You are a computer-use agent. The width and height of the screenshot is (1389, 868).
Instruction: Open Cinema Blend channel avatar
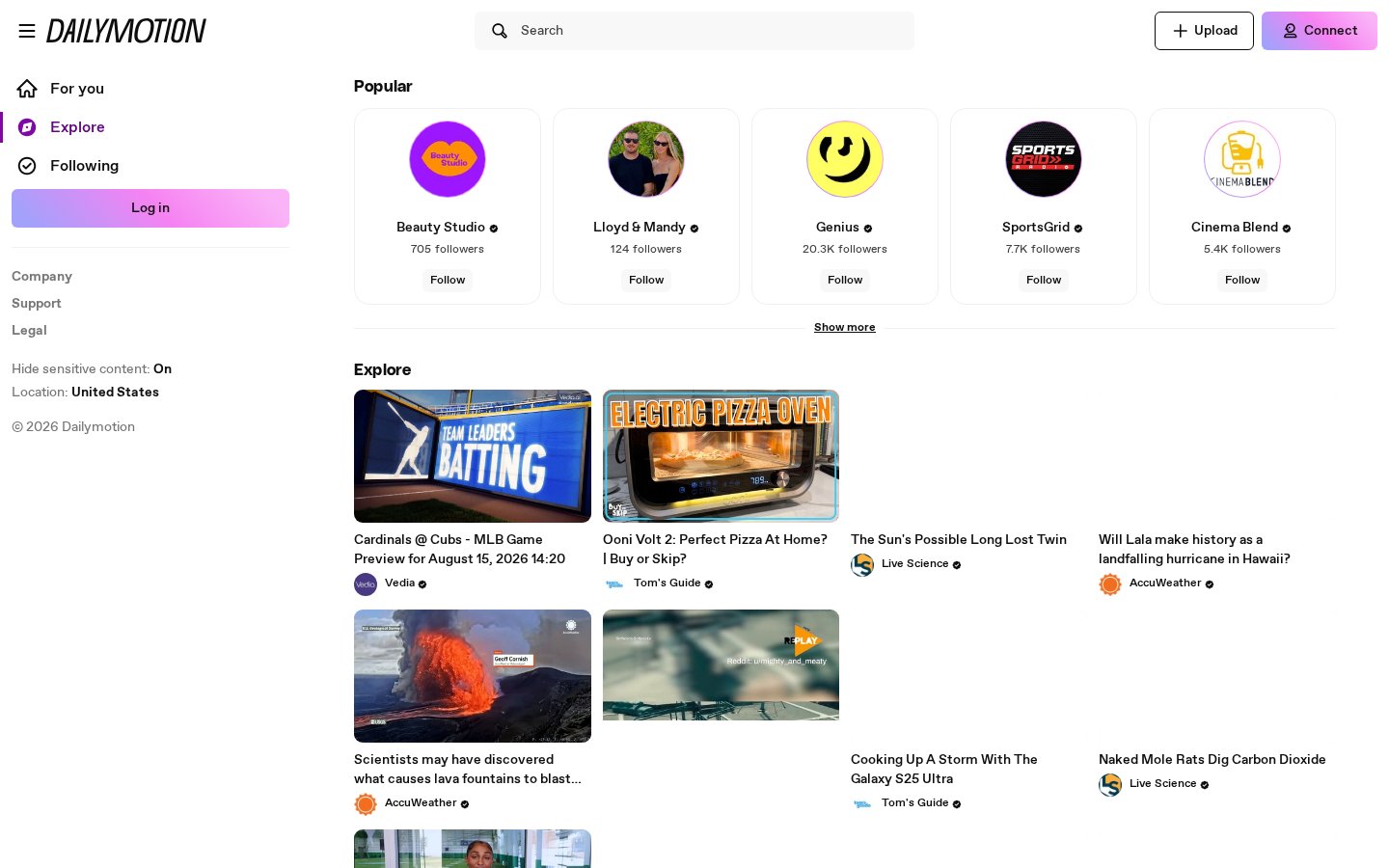[x=1242, y=159]
